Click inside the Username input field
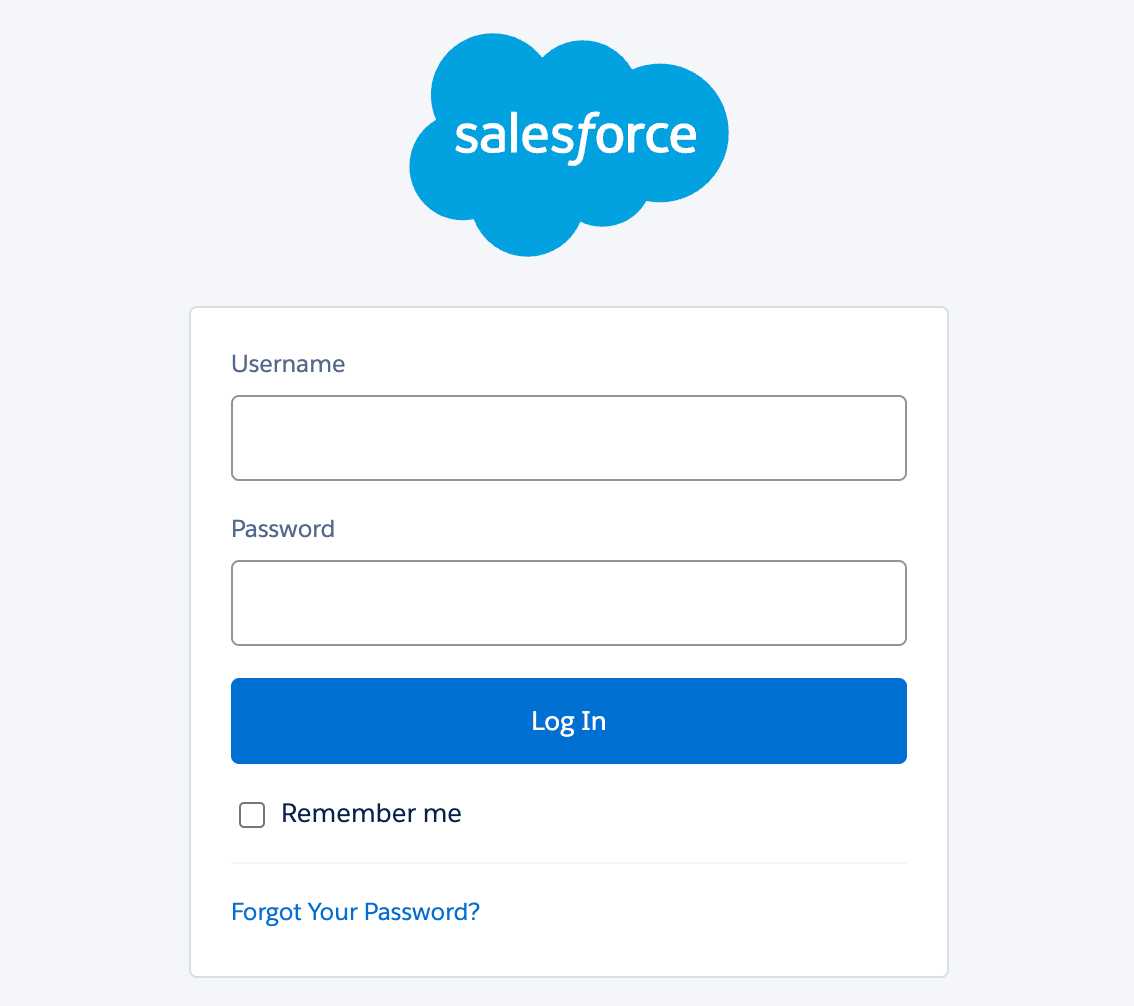This screenshot has width=1134, height=1006. (568, 438)
